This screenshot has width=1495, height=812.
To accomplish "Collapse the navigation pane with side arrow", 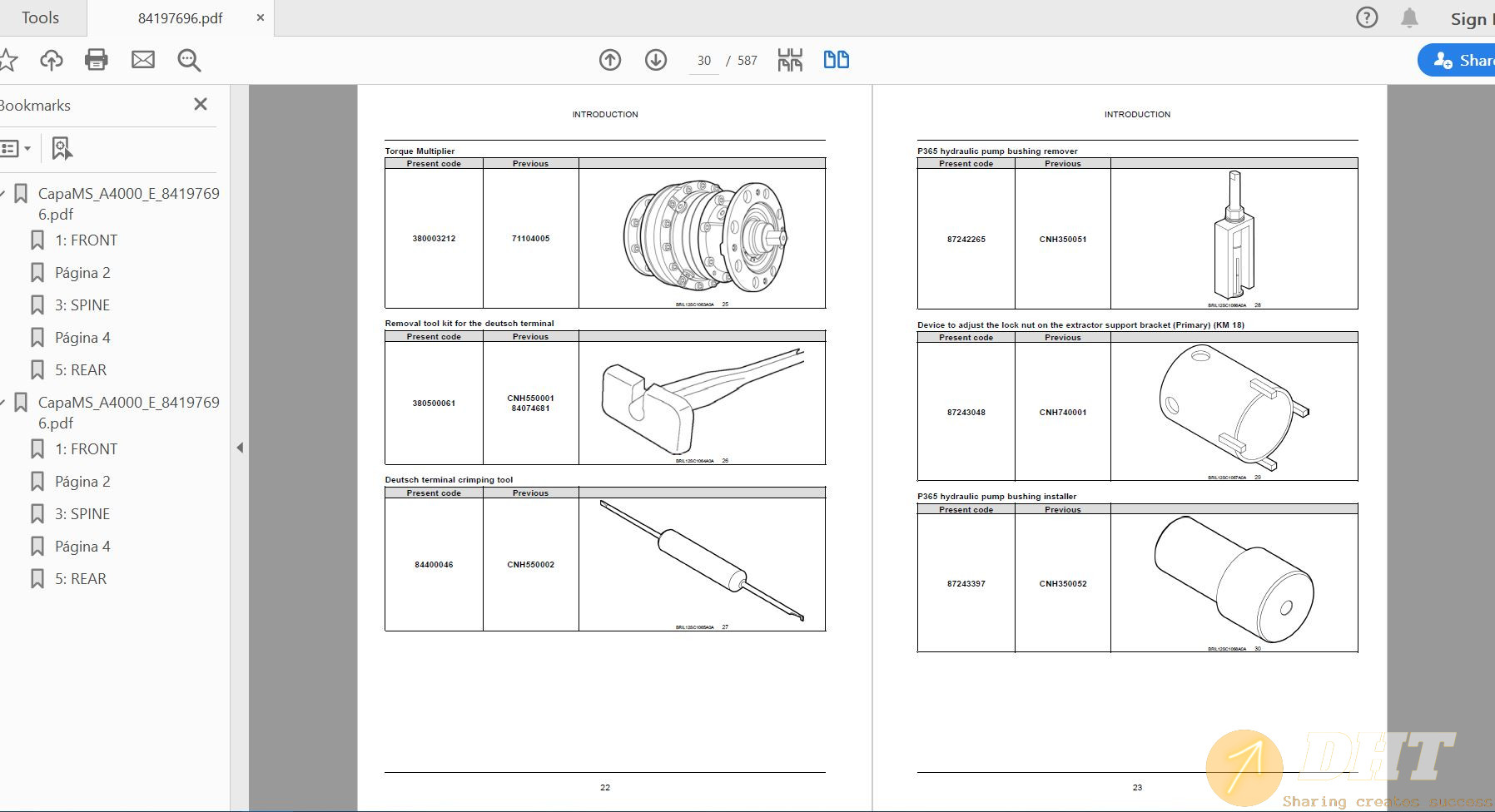I will click(x=240, y=448).
